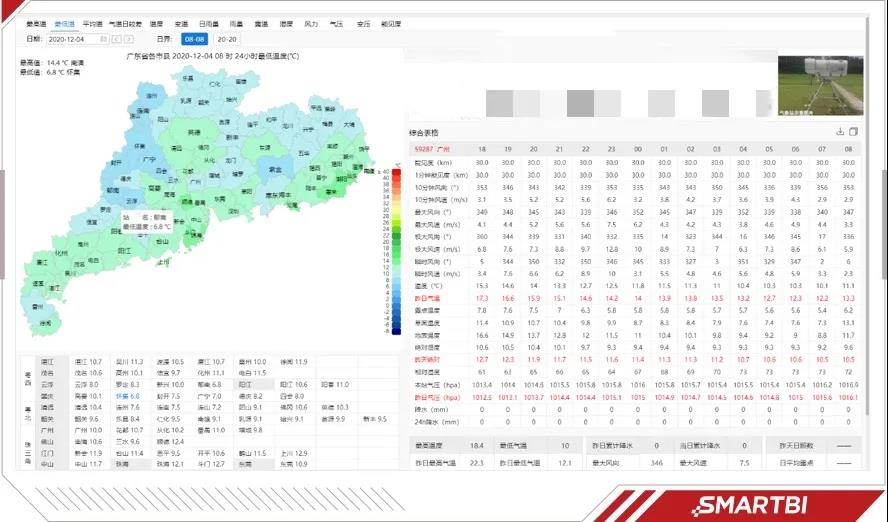Click the 花都 10.7 table cell
The height and width of the screenshot is (522, 888).
[130, 430]
